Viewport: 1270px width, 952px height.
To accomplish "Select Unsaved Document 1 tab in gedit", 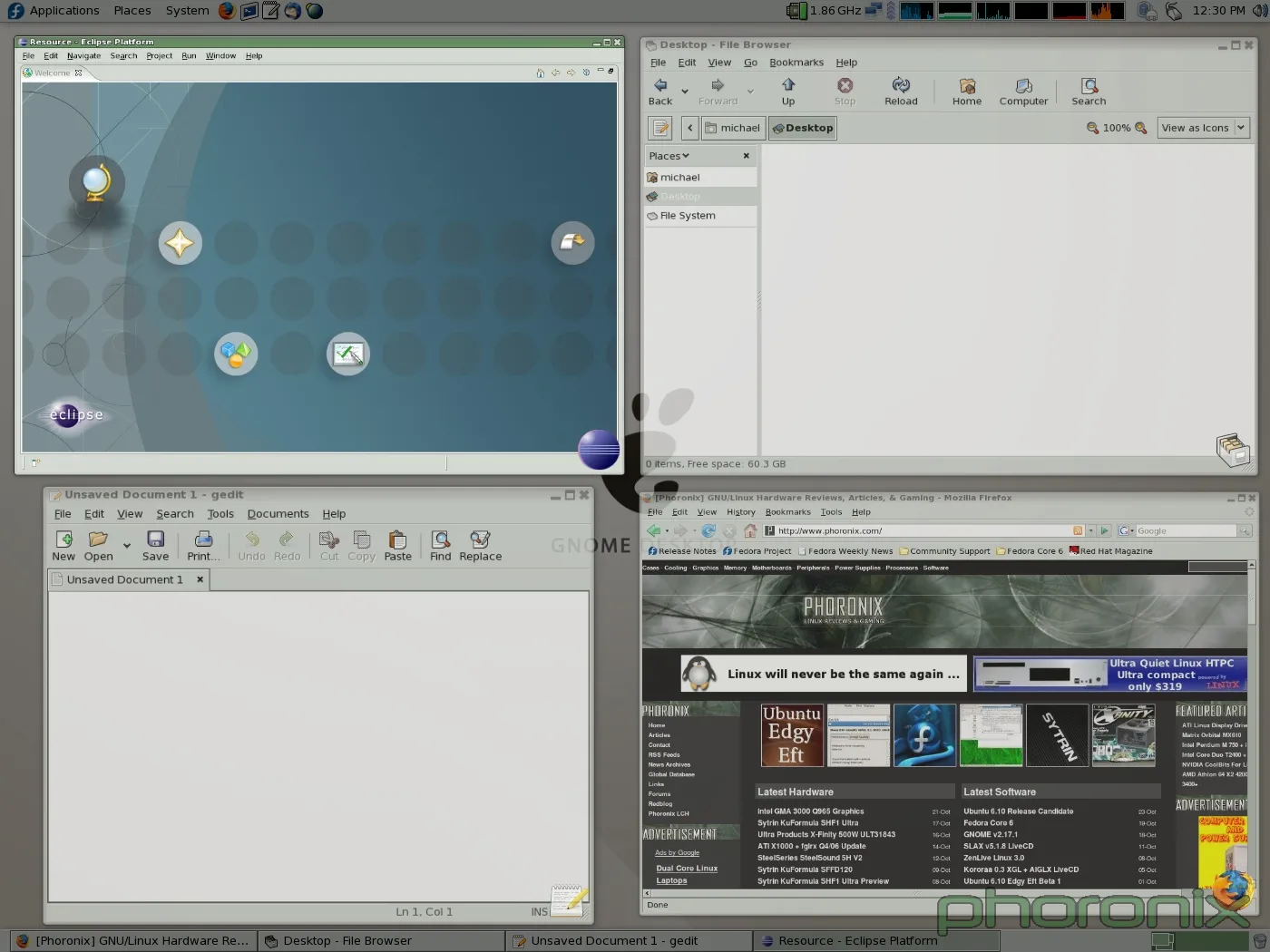I will (x=124, y=579).
